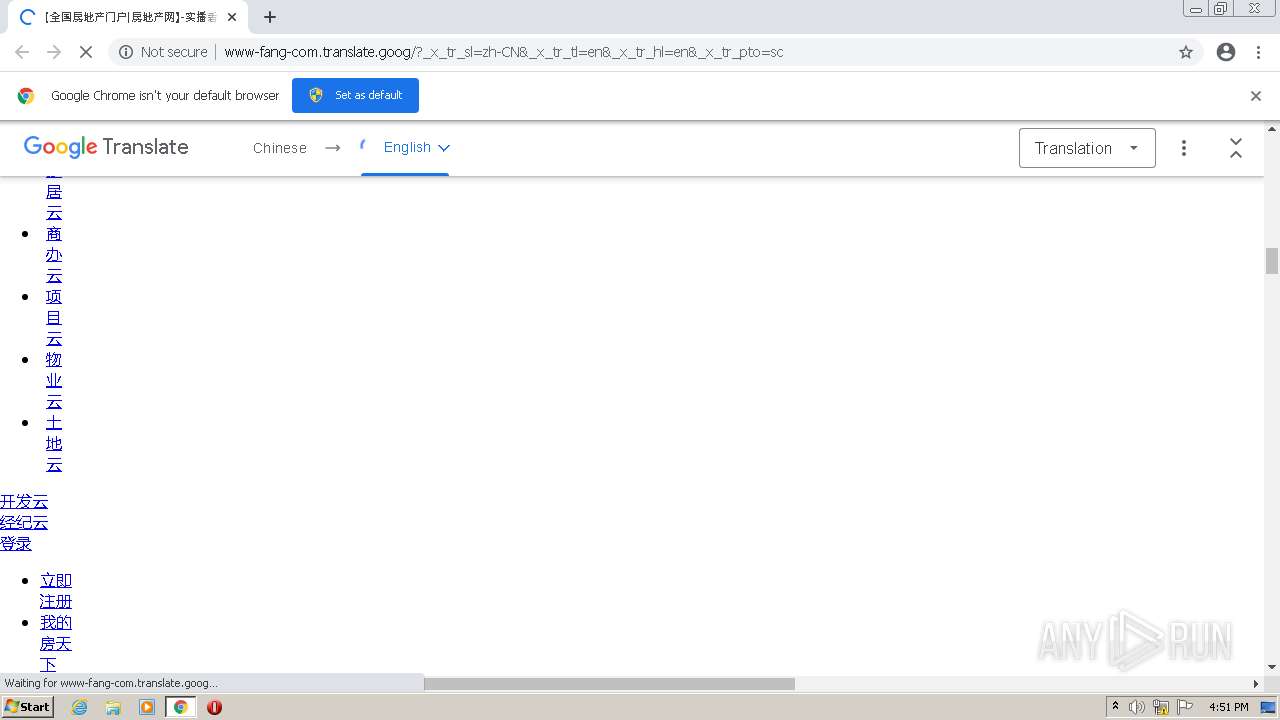This screenshot has height=720, width=1280.
Task: Open the volume control tray icon
Action: click(x=1137, y=707)
